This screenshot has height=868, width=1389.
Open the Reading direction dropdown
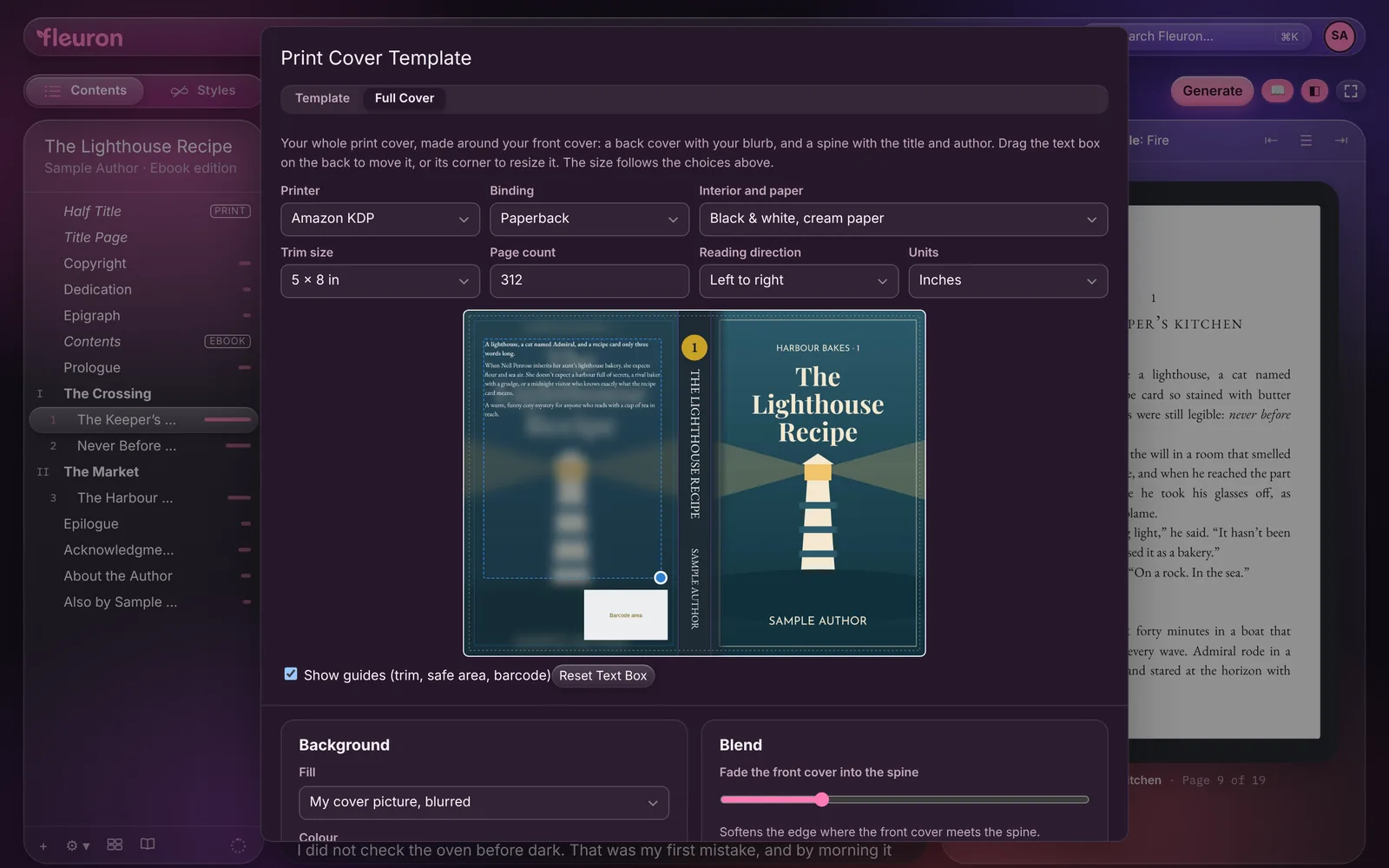(x=799, y=280)
